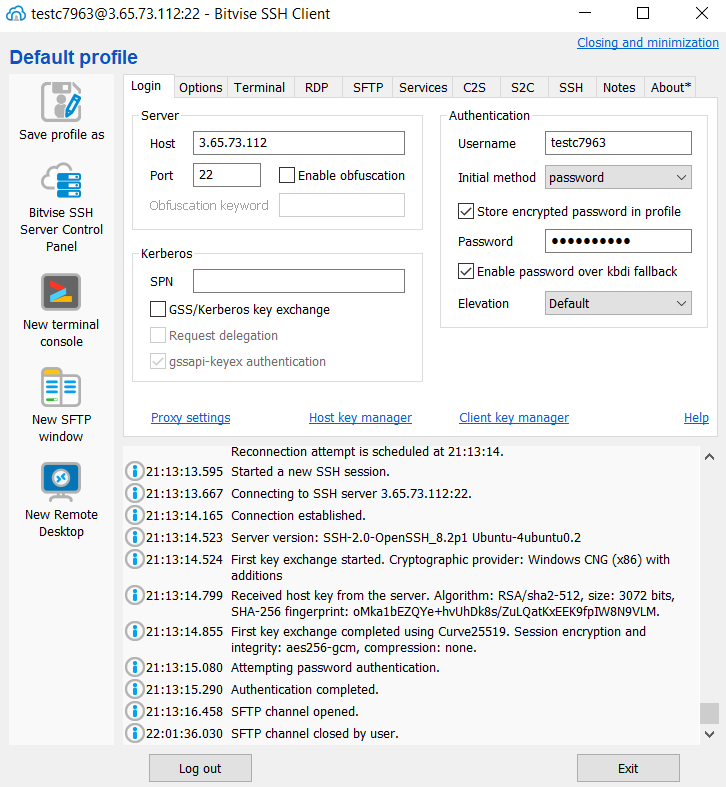This screenshot has height=787, width=726.
Task: View the About* tab
Action: (671, 87)
